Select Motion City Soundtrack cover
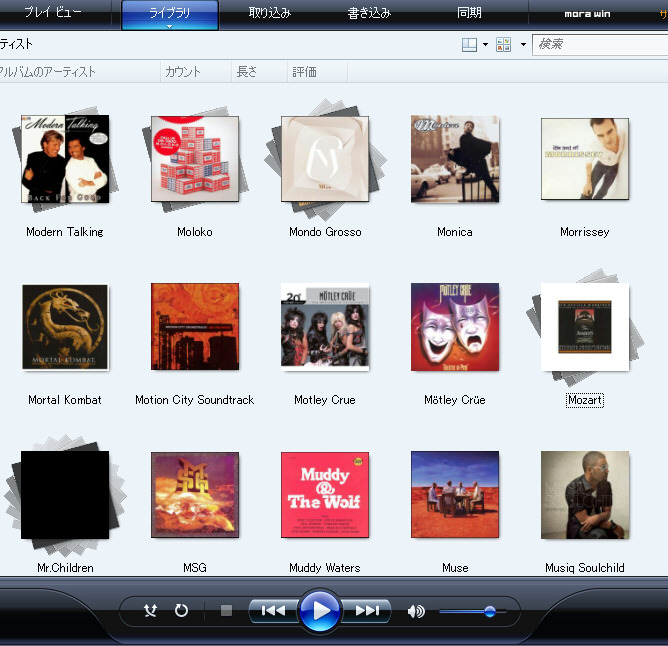 [195, 327]
